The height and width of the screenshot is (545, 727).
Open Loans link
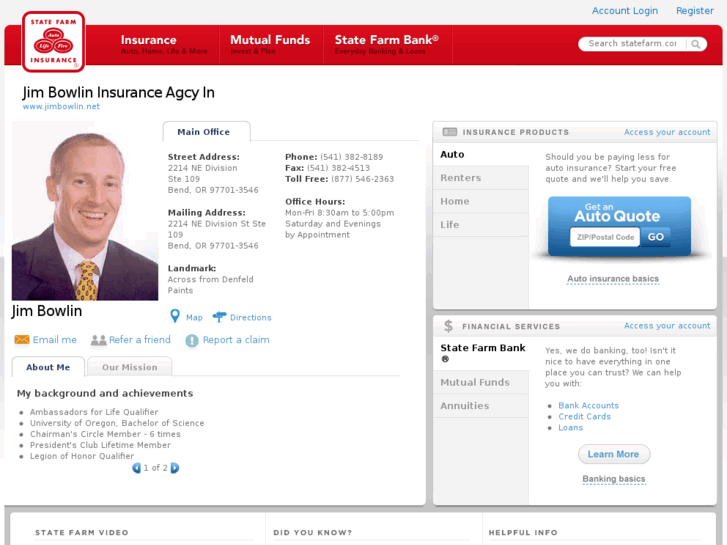[570, 428]
